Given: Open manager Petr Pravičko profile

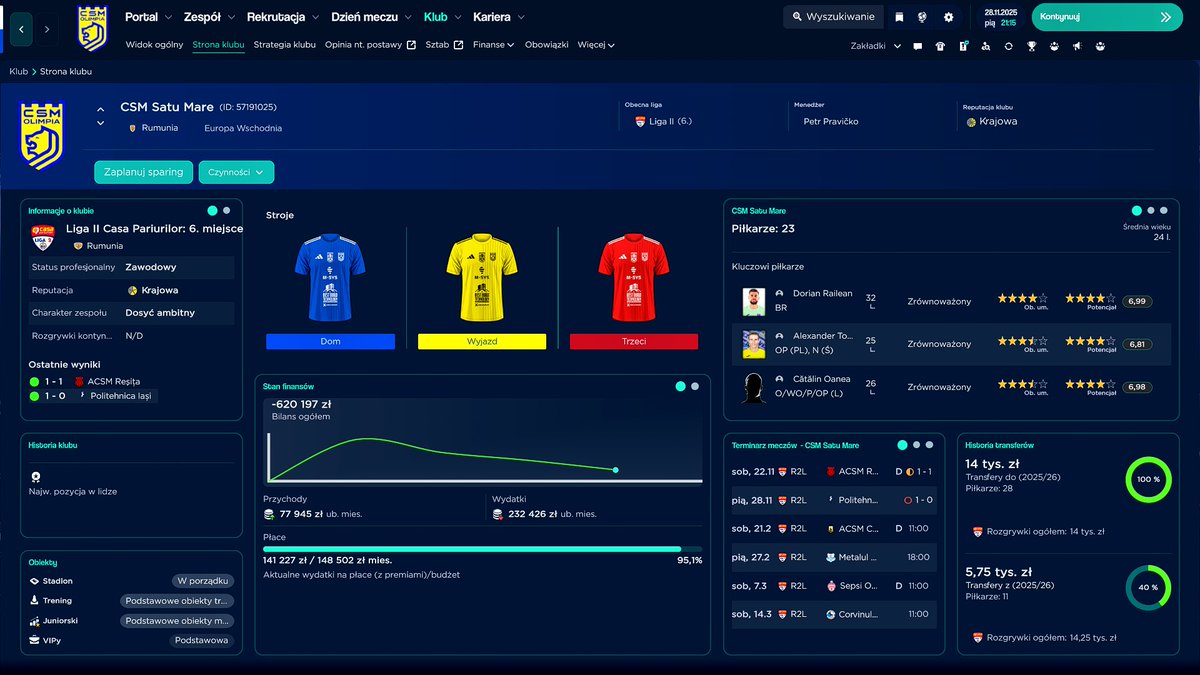Looking at the screenshot, I should click(x=830, y=121).
